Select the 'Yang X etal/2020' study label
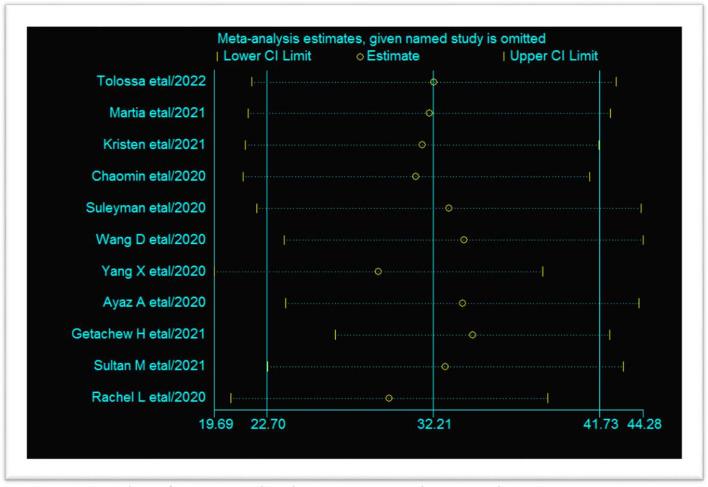The image size is (708, 487). (x=154, y=271)
